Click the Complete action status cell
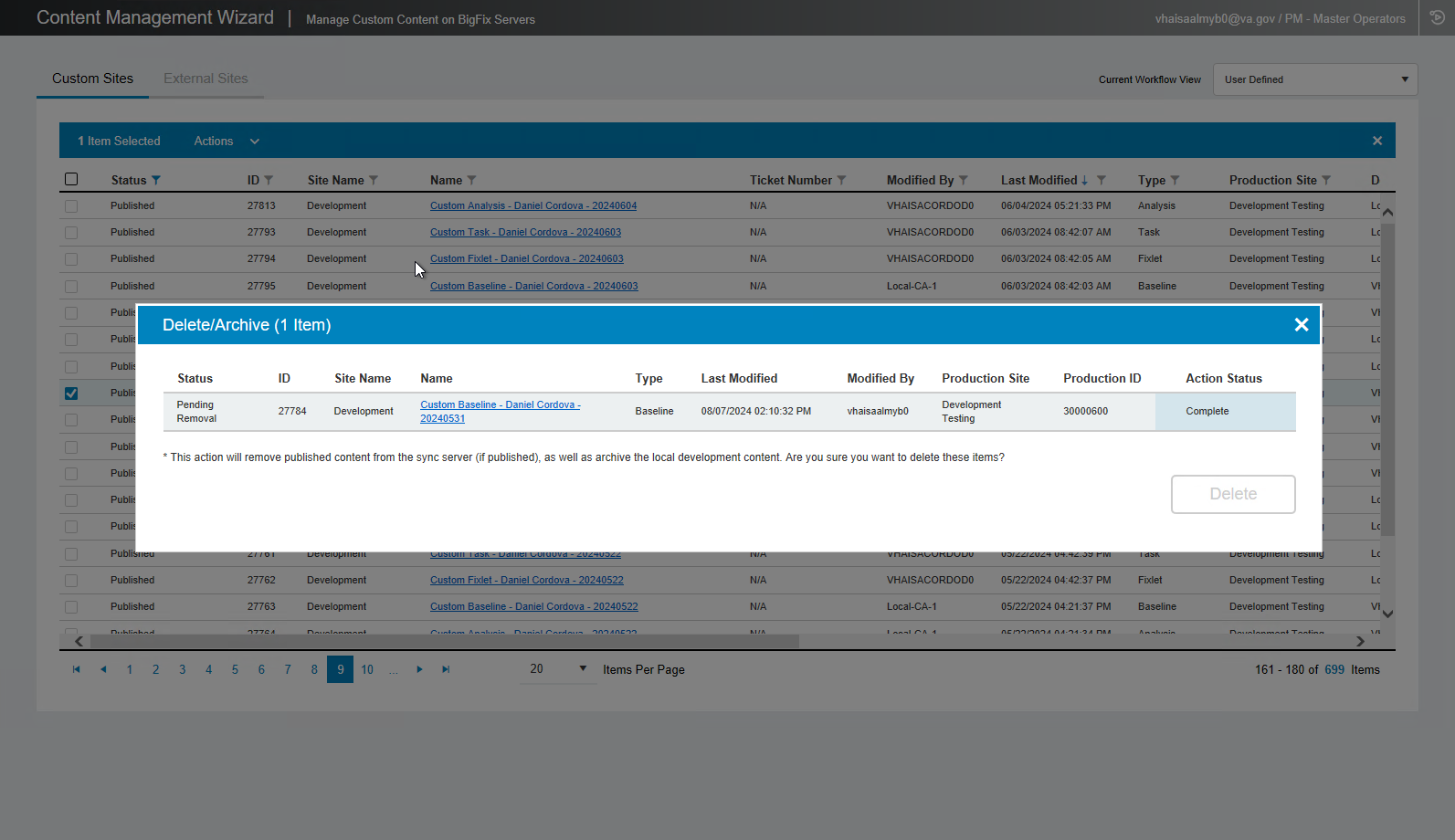This screenshot has height=840, width=1455. [x=1225, y=411]
